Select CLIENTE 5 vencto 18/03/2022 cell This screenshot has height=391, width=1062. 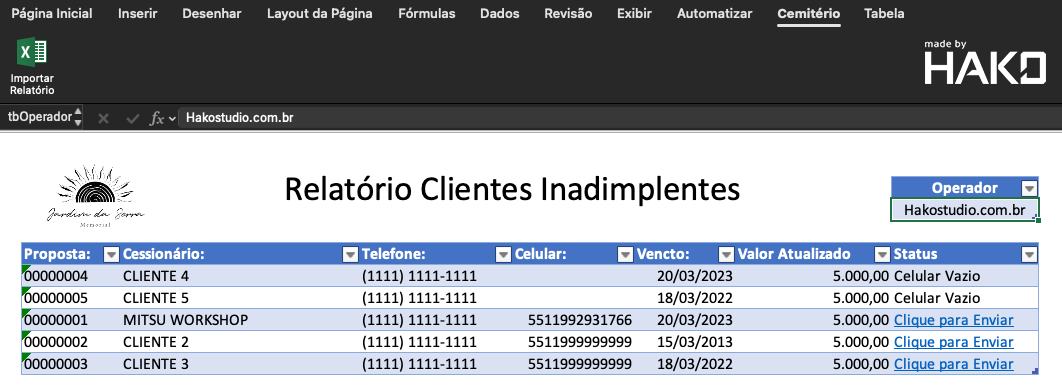[x=685, y=298]
